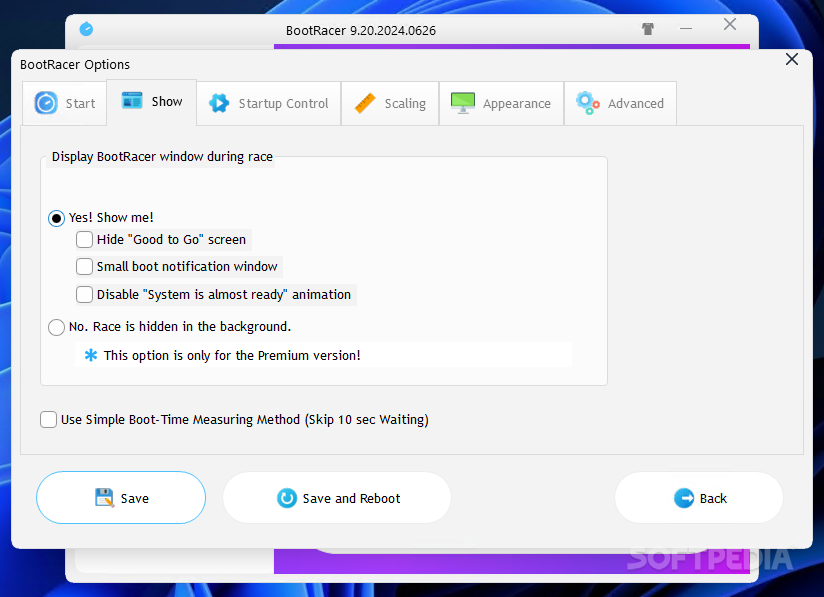The height and width of the screenshot is (597, 824).
Task: Click the Save button
Action: (121, 498)
